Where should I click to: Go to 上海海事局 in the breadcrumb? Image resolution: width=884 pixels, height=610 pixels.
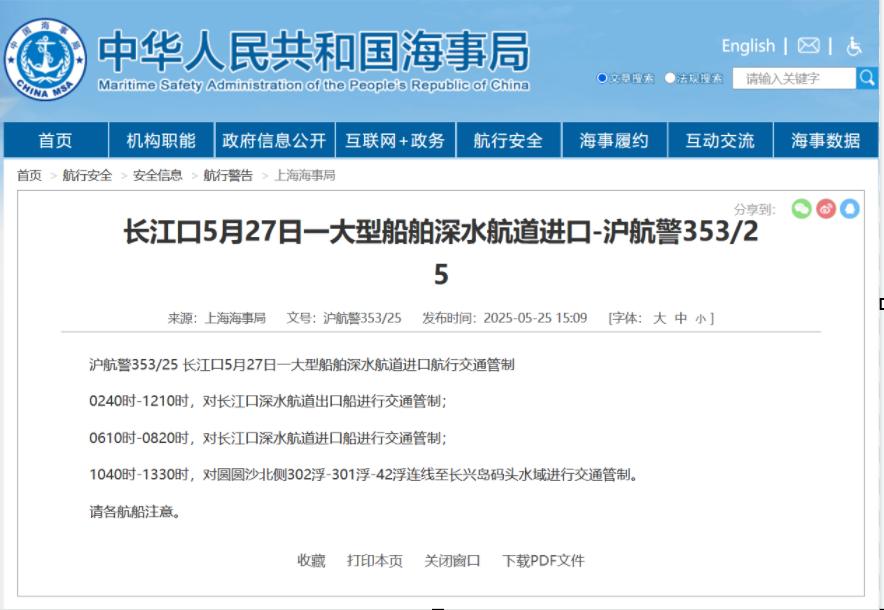[x=304, y=175]
